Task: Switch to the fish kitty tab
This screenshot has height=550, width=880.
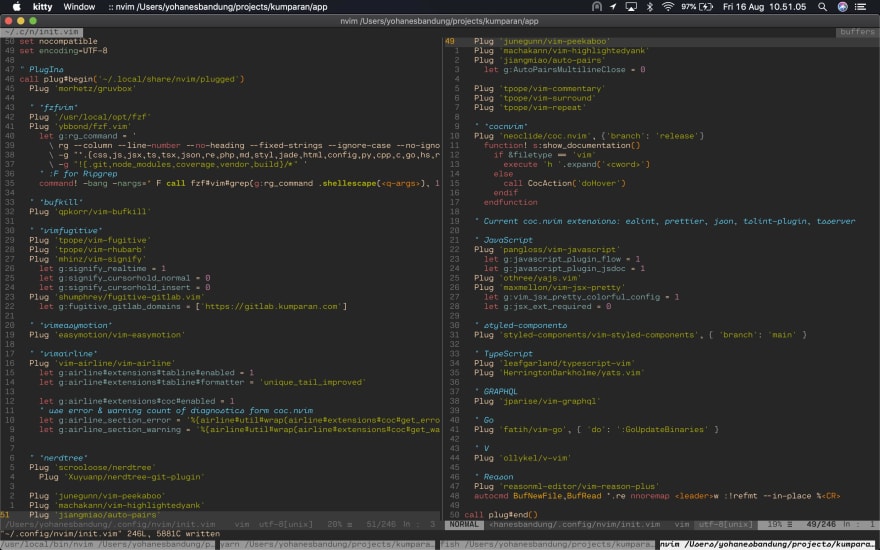Action: (x=547, y=544)
